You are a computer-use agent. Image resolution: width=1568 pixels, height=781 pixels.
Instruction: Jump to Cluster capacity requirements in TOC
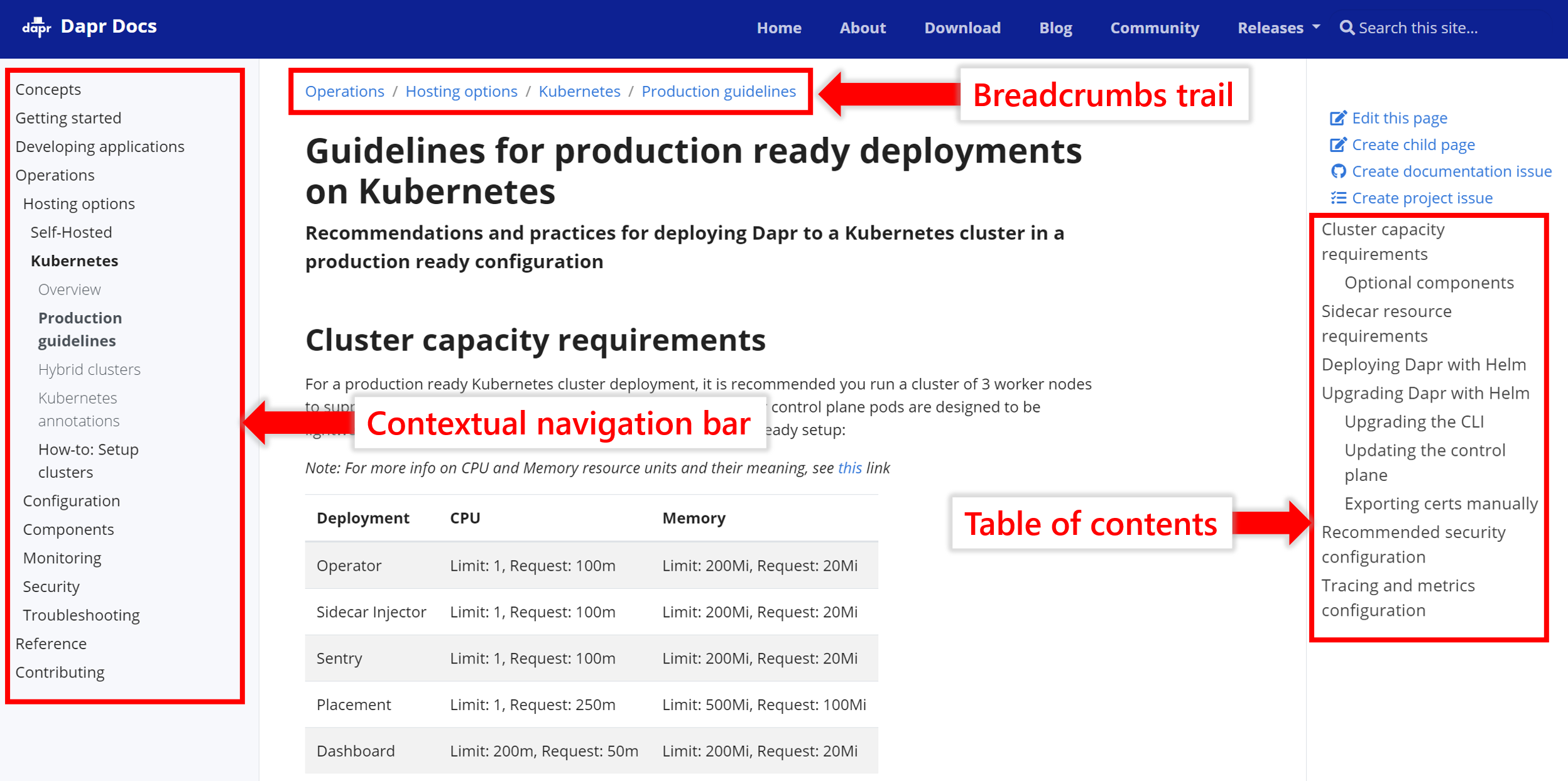coord(1383,242)
